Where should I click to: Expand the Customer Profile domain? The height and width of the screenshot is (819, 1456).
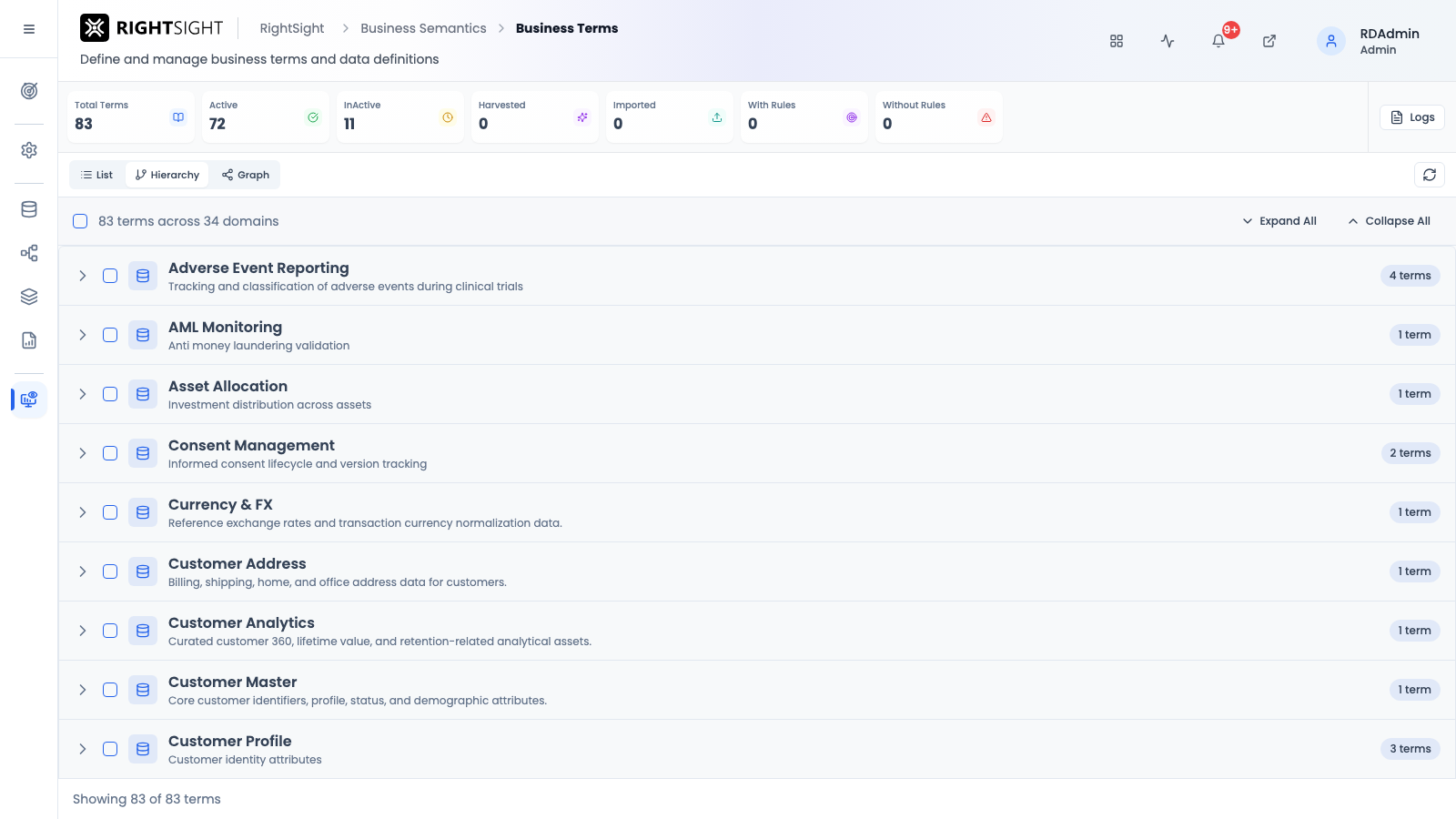pyautogui.click(x=83, y=749)
